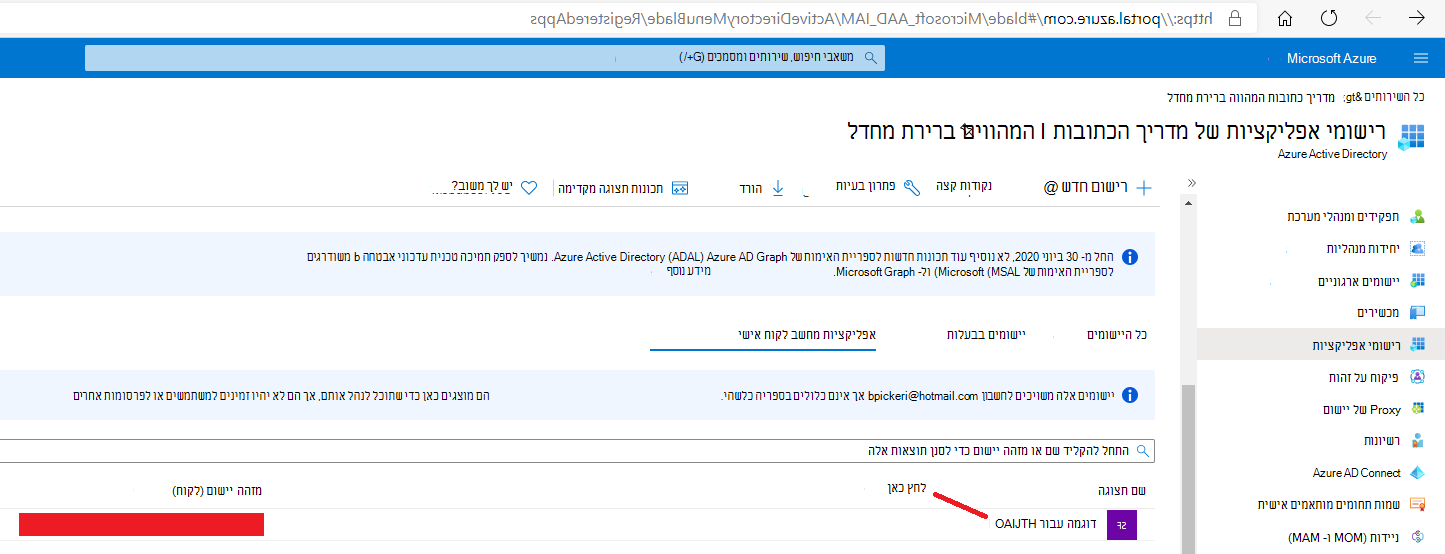Click פתרון בעיות toolbar button
The width and height of the screenshot is (1445, 554).
tap(878, 187)
